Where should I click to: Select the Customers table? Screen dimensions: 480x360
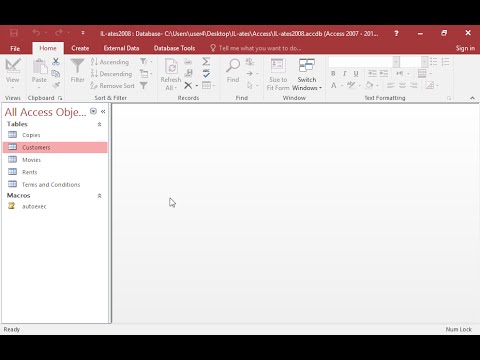(55, 147)
